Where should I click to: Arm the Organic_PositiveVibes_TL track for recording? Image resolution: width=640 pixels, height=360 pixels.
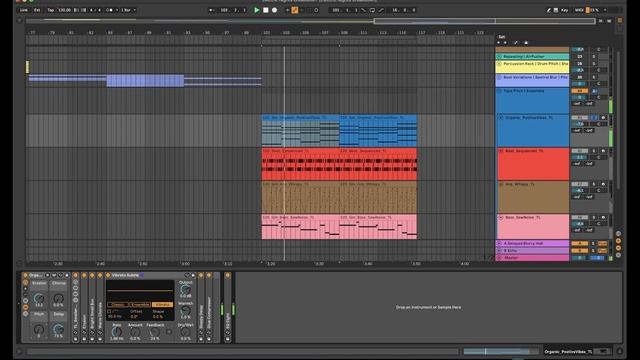coord(603,118)
